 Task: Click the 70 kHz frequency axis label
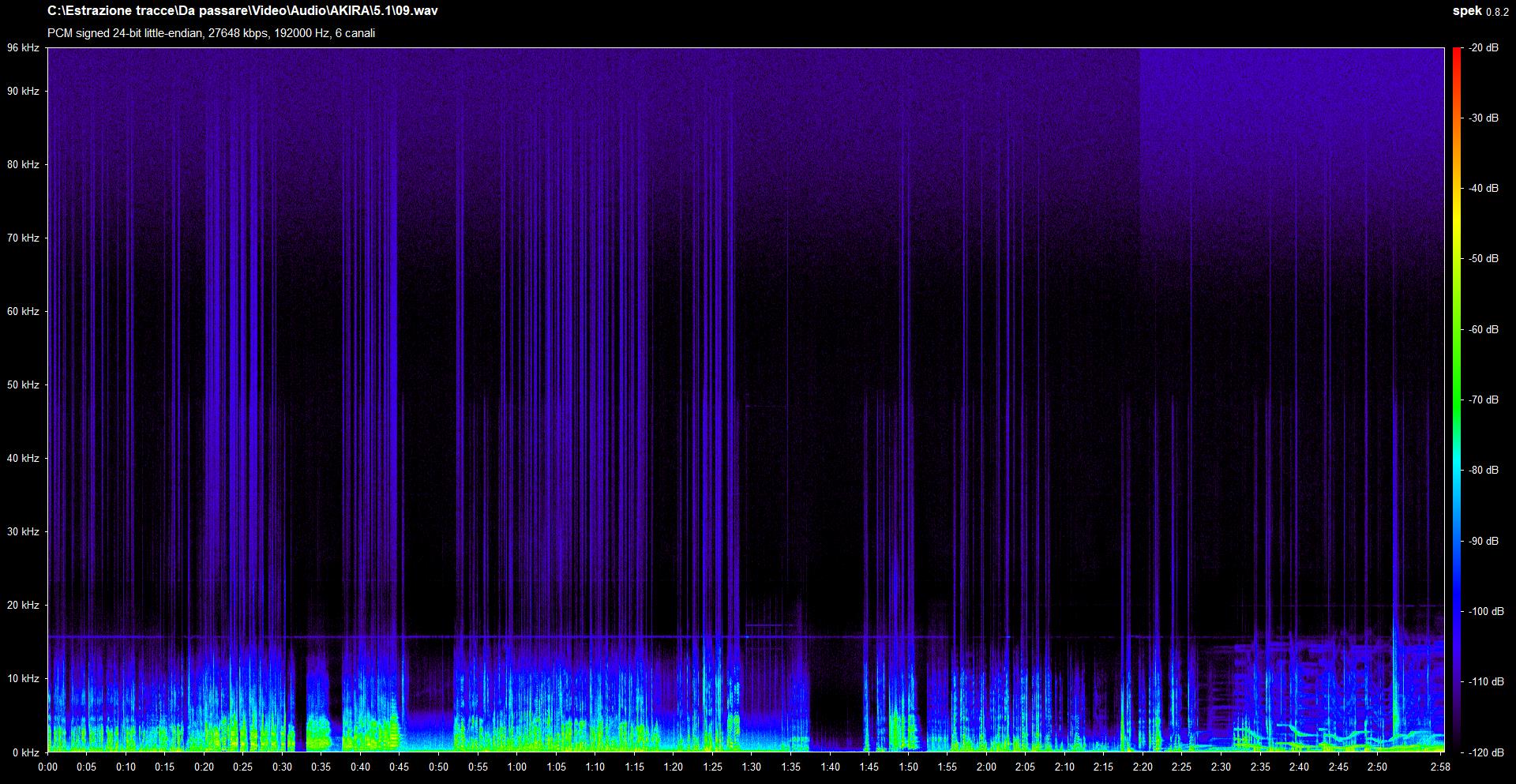[x=23, y=238]
